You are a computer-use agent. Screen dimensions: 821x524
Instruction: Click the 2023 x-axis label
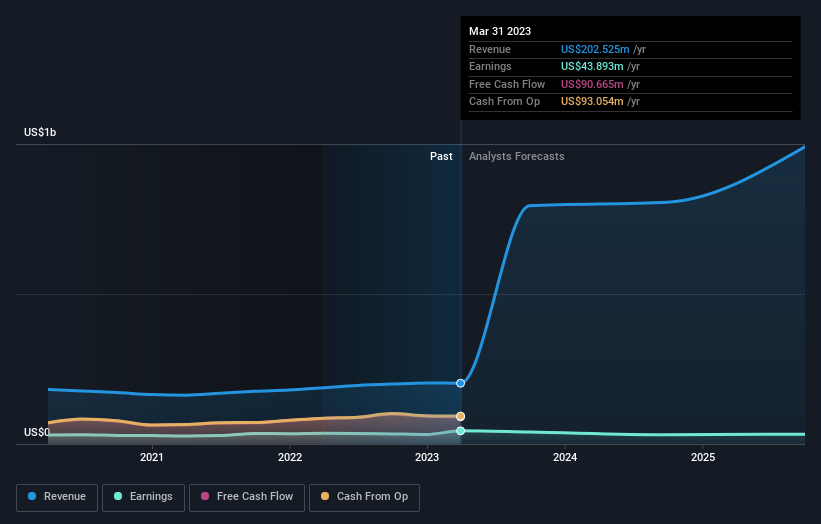pyautogui.click(x=427, y=457)
